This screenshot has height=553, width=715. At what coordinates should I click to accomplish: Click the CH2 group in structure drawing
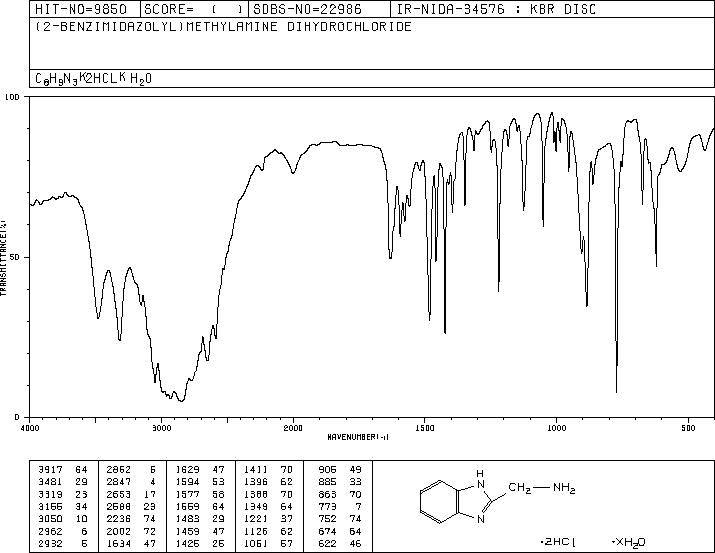(x=519, y=488)
